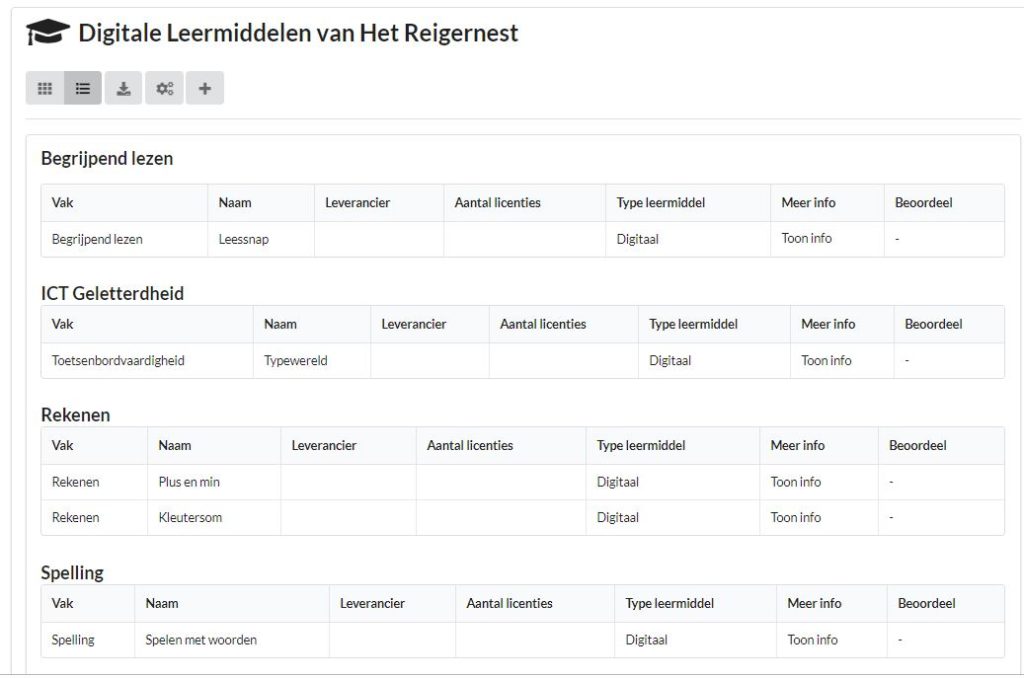Switch to list view
1024x678 pixels.
[x=83, y=88]
